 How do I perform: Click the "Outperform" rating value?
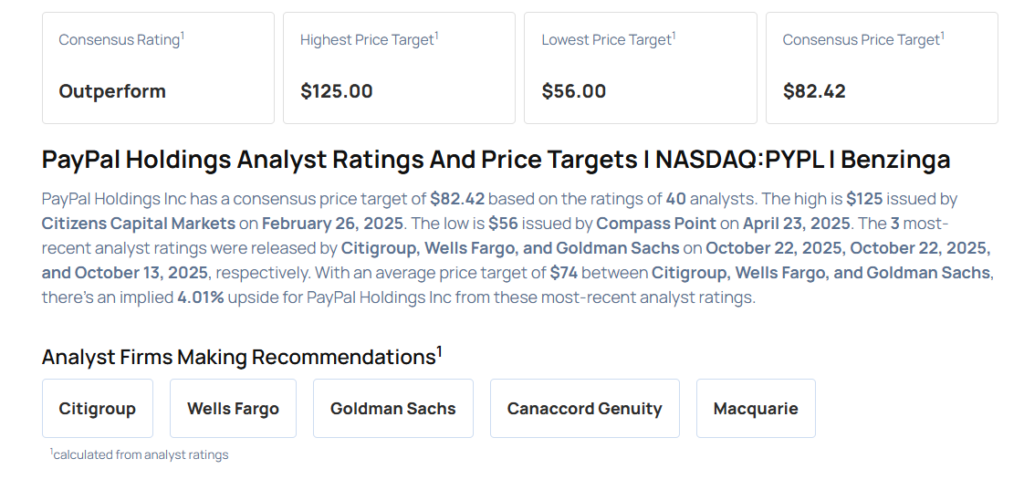[x=112, y=91]
